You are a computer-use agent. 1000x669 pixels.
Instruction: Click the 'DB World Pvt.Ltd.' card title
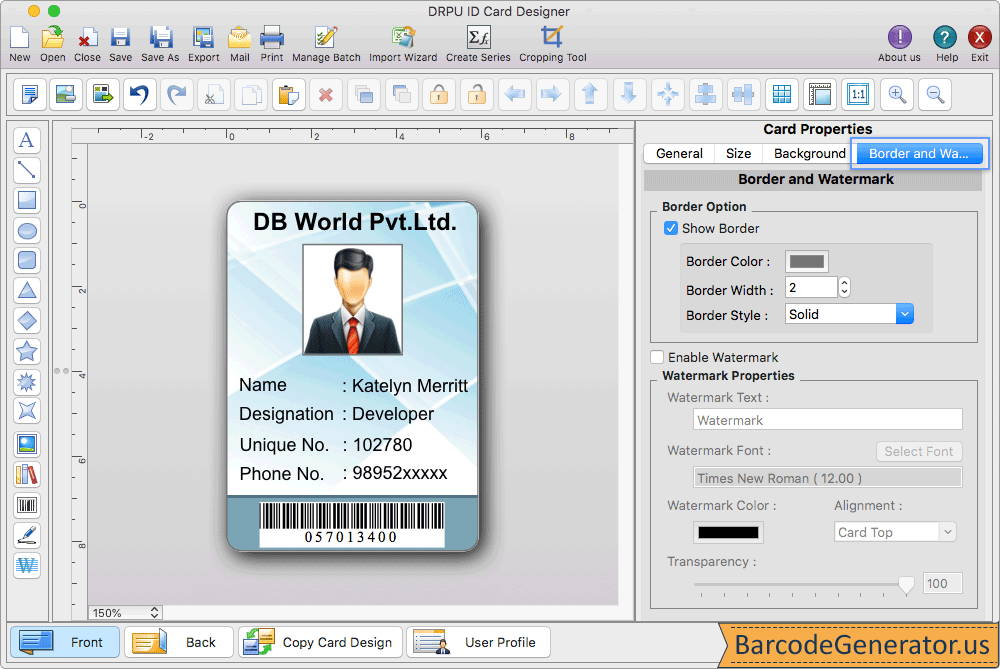coord(355,222)
